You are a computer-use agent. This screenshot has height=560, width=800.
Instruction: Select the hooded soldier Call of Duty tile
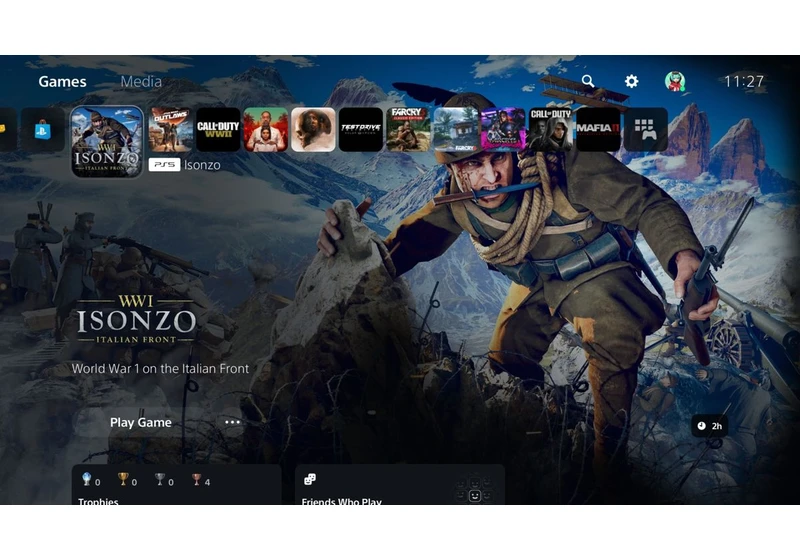click(551, 130)
